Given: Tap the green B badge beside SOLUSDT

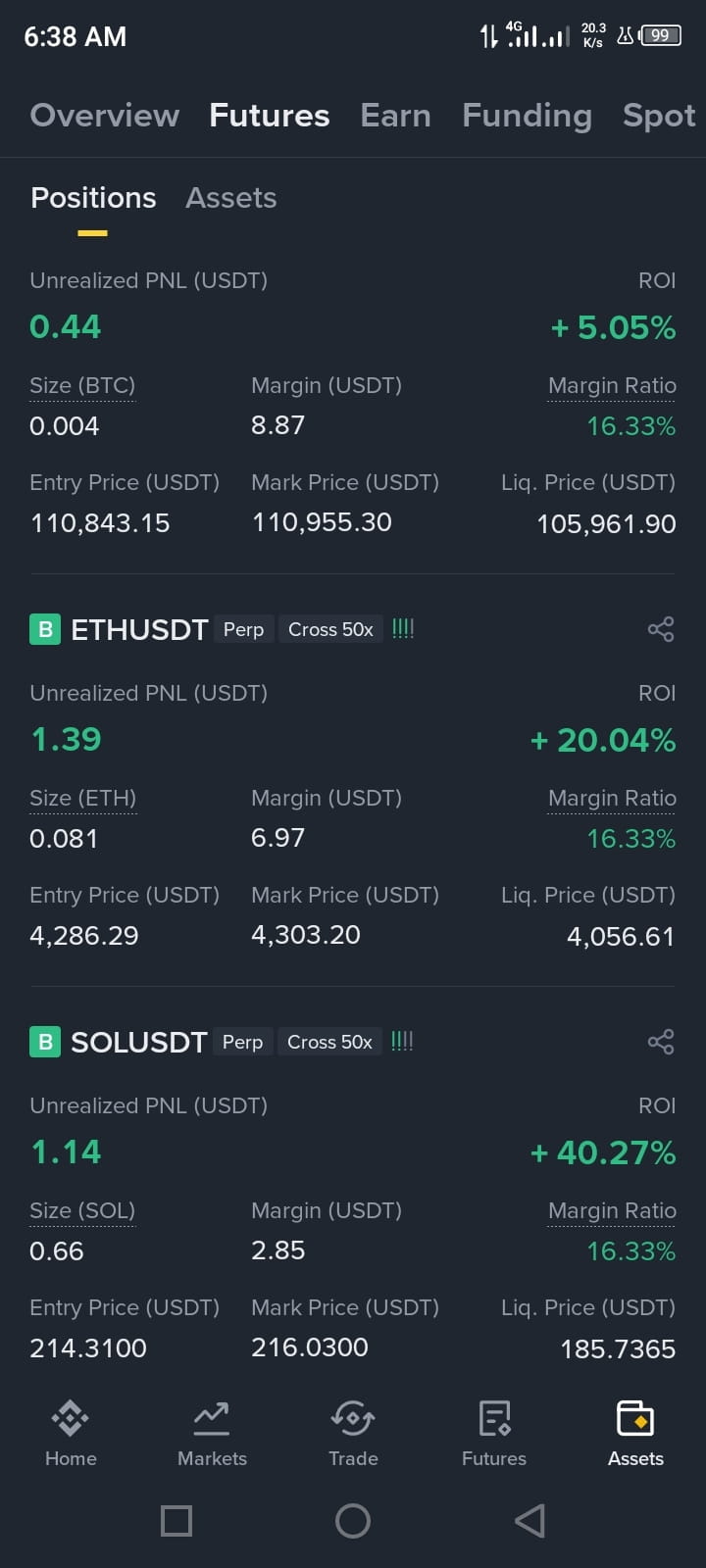Looking at the screenshot, I should tap(45, 1042).
